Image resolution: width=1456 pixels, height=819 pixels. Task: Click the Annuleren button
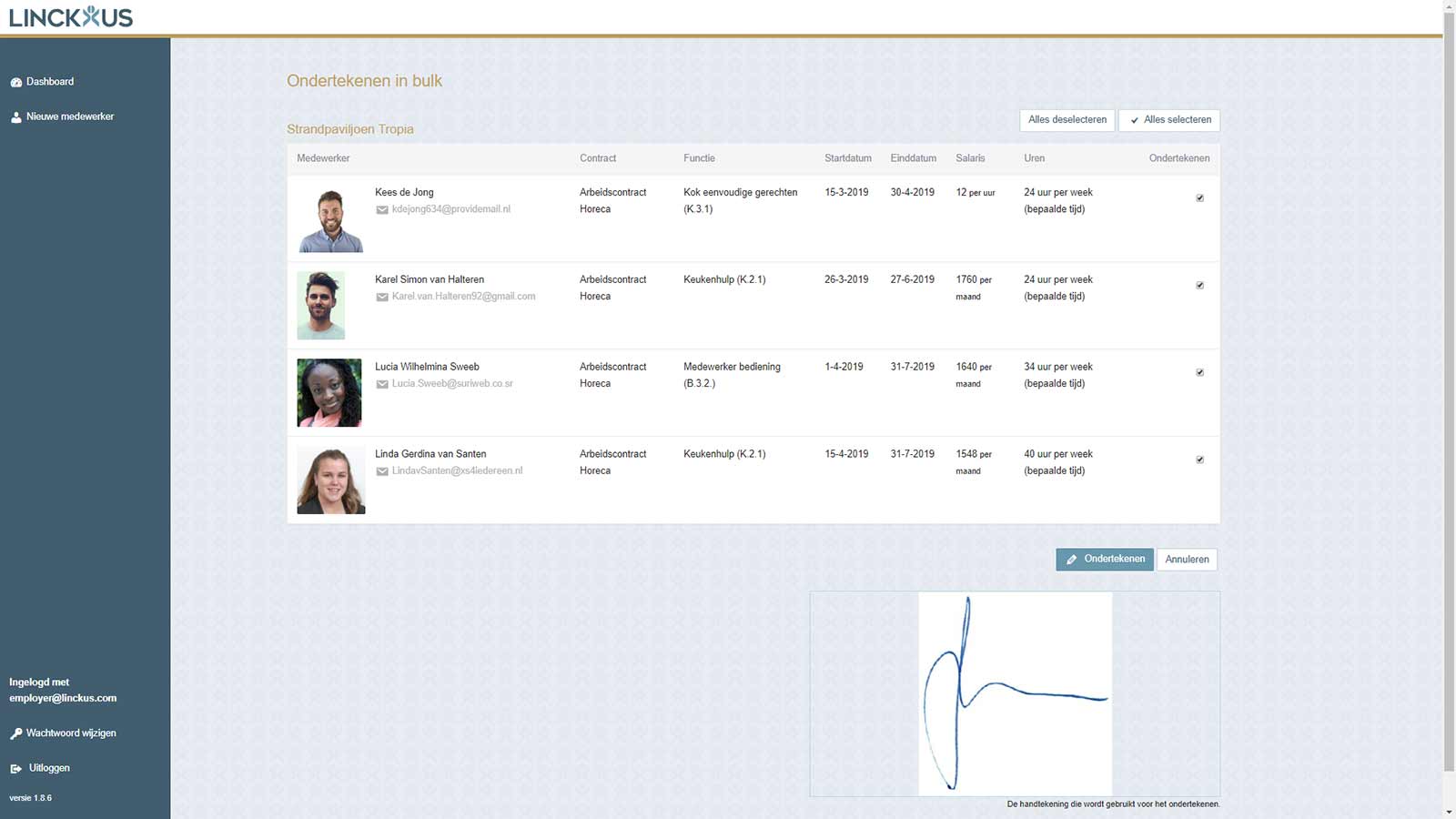click(1187, 560)
